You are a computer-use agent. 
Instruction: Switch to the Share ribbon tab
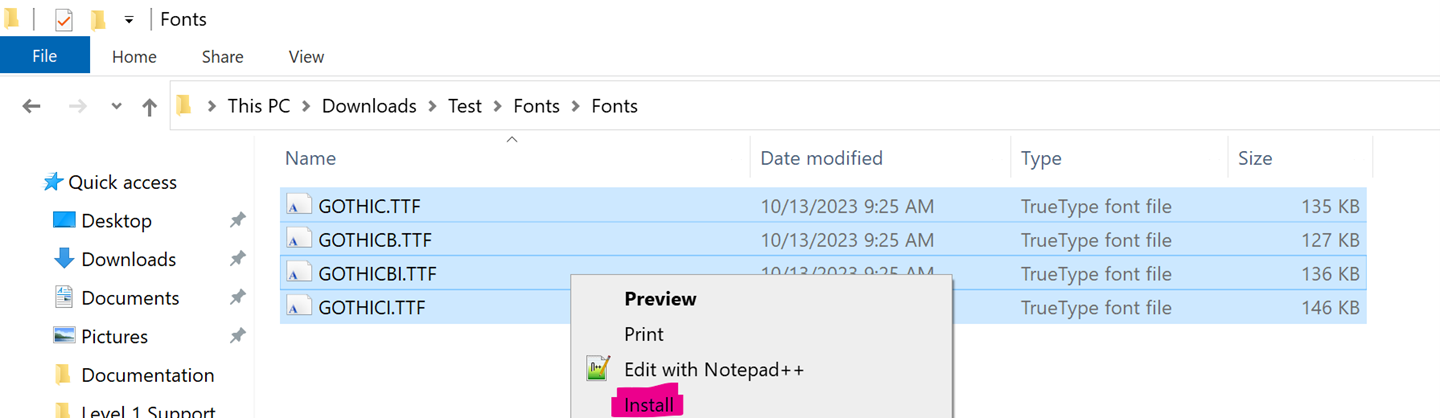pos(223,57)
